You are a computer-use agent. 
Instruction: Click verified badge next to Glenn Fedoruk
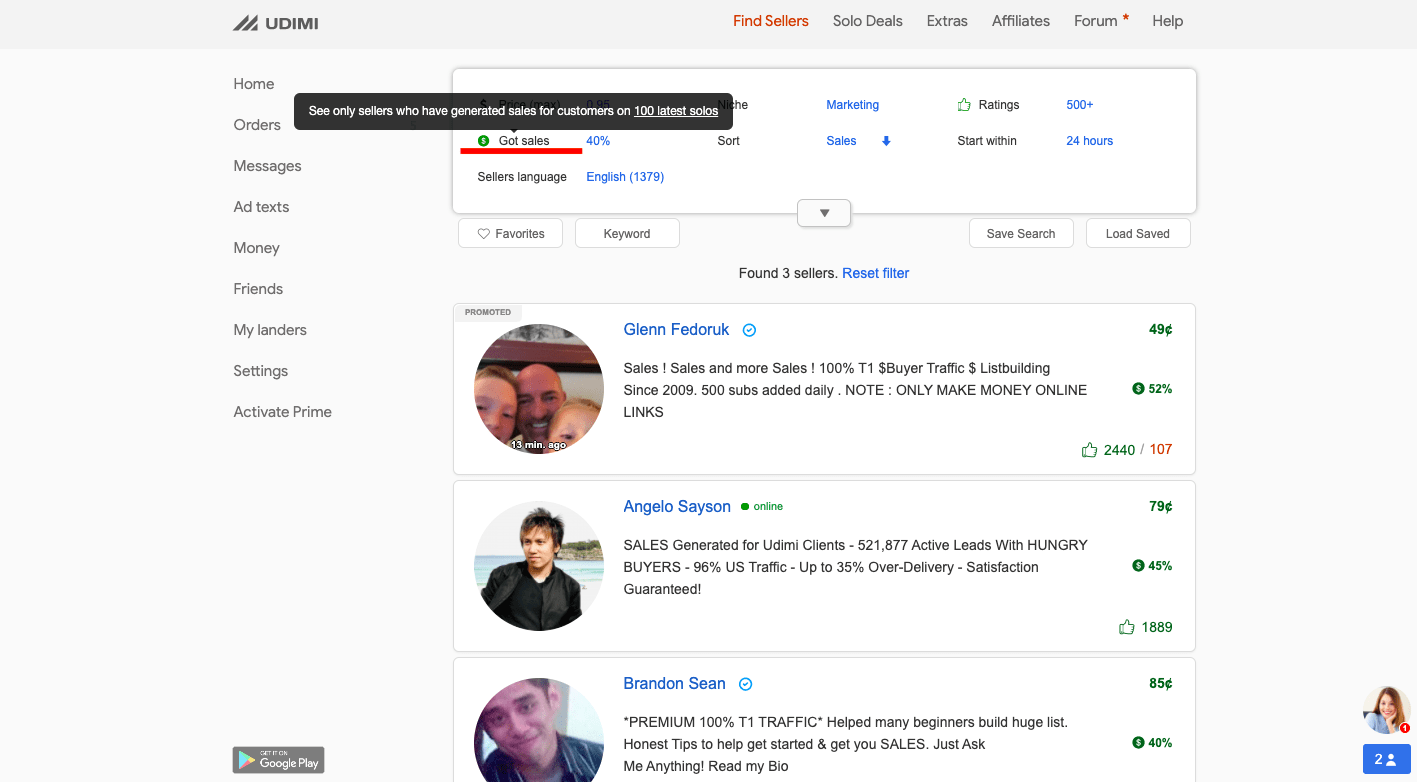749,330
